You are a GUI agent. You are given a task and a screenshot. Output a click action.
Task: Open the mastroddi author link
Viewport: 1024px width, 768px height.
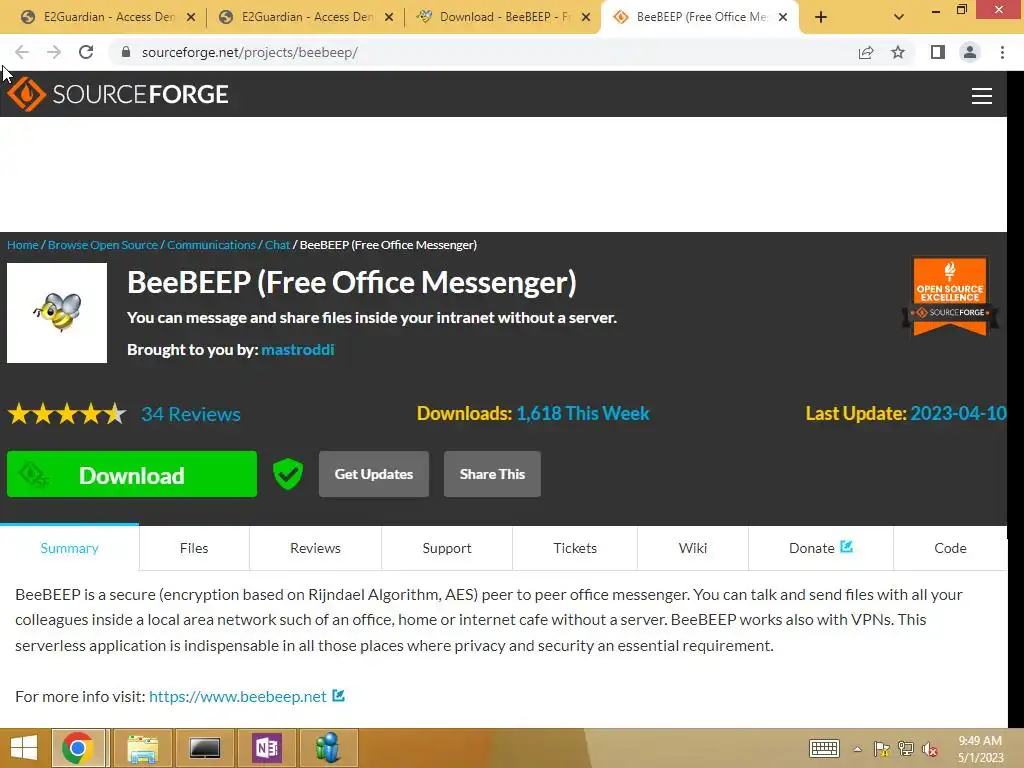click(x=298, y=349)
